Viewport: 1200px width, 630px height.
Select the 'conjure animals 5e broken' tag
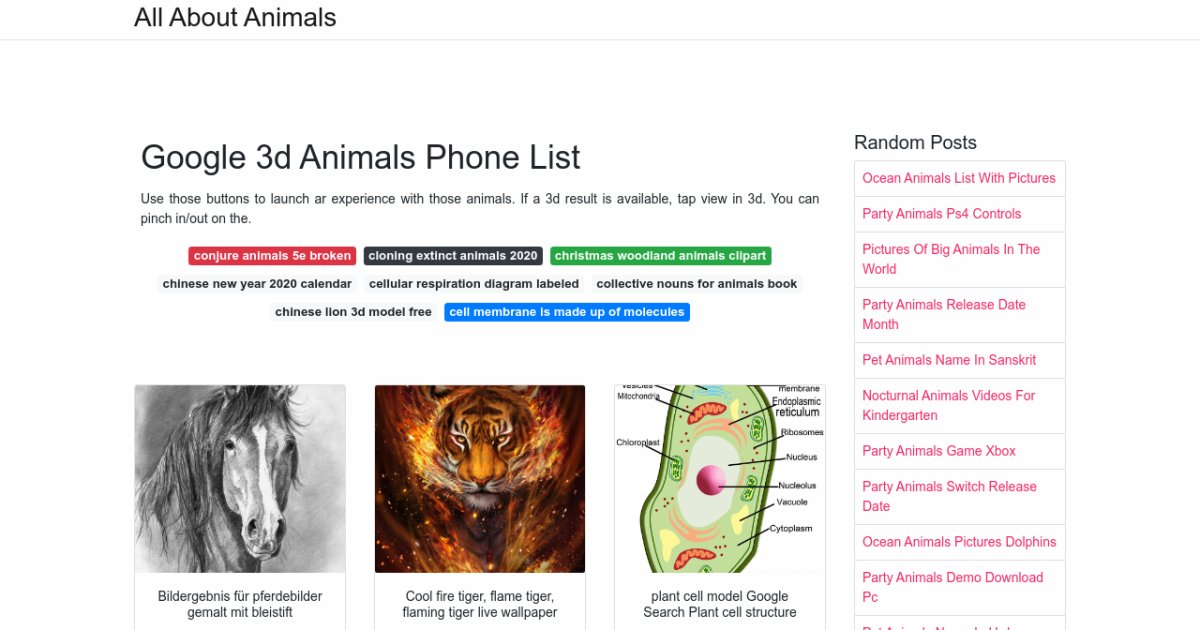point(272,256)
